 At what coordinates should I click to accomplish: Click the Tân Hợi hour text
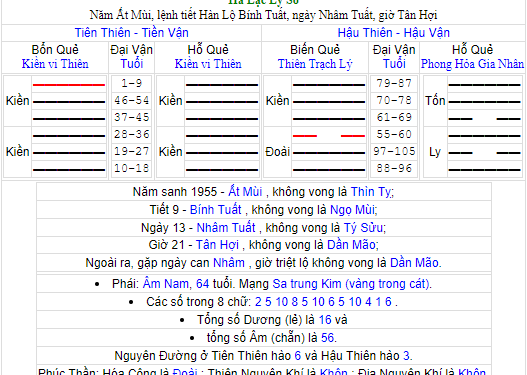coord(217,245)
